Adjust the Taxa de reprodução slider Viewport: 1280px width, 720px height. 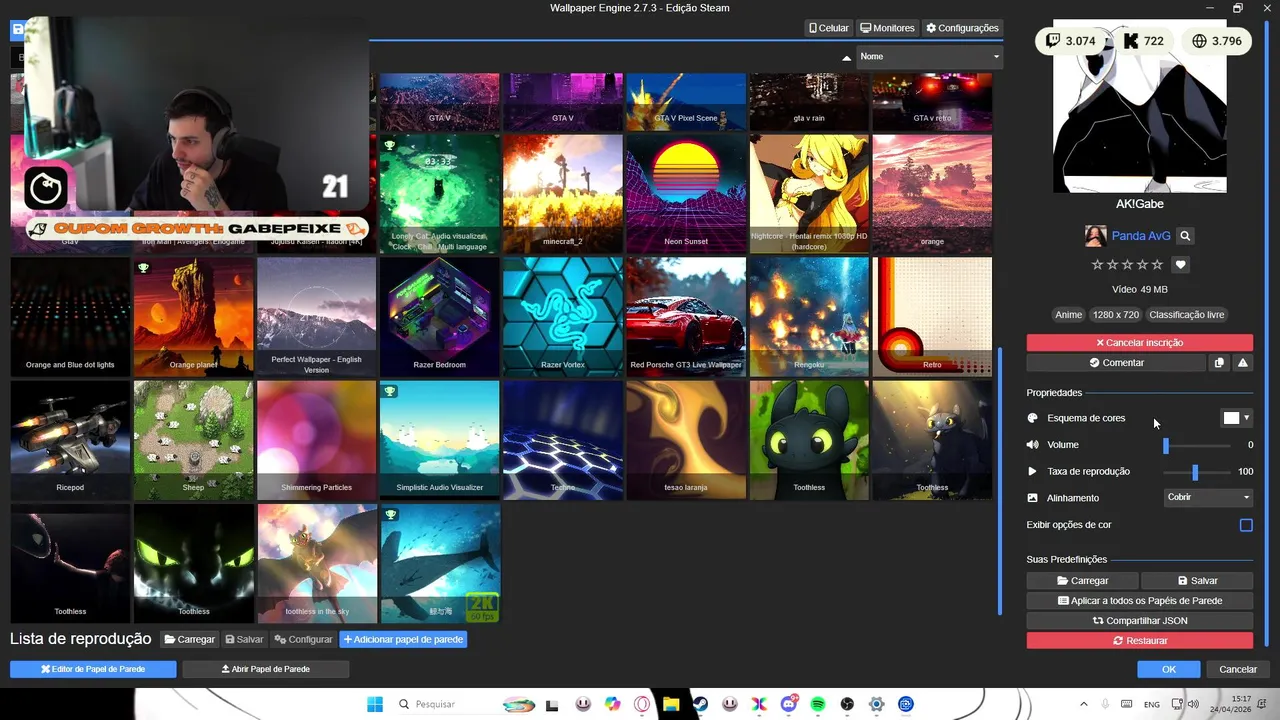tap(1197, 472)
